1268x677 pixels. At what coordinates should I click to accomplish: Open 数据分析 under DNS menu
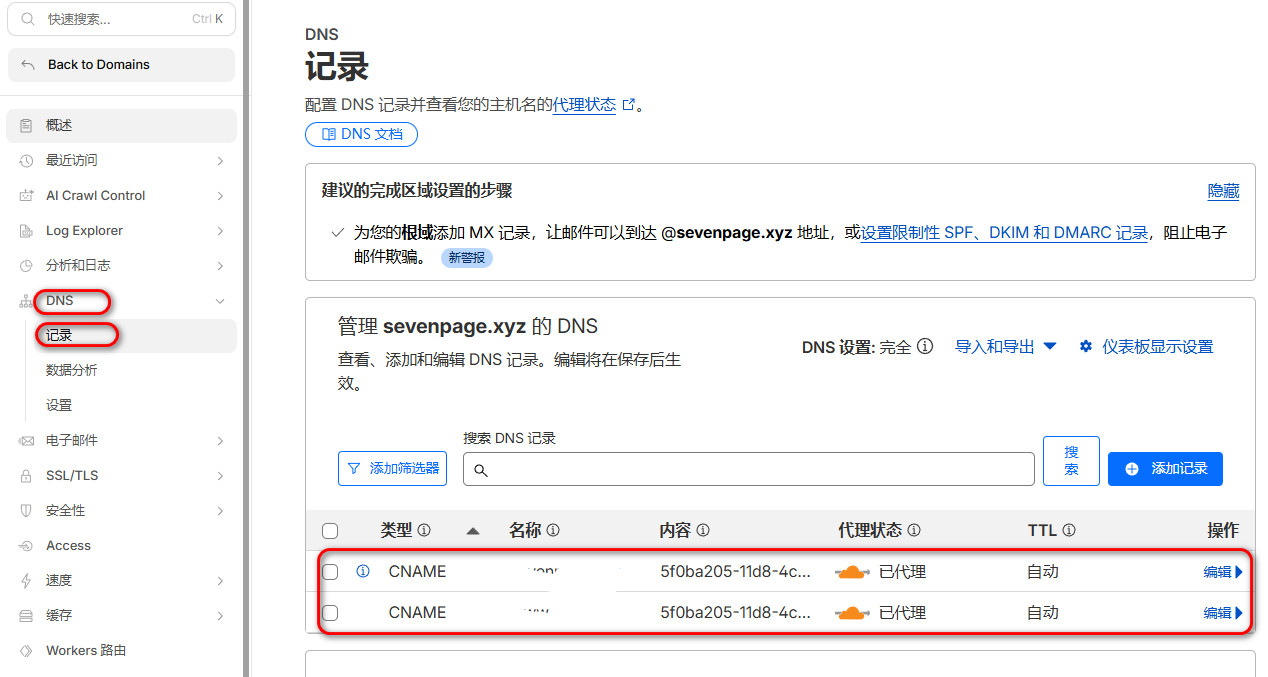point(72,370)
